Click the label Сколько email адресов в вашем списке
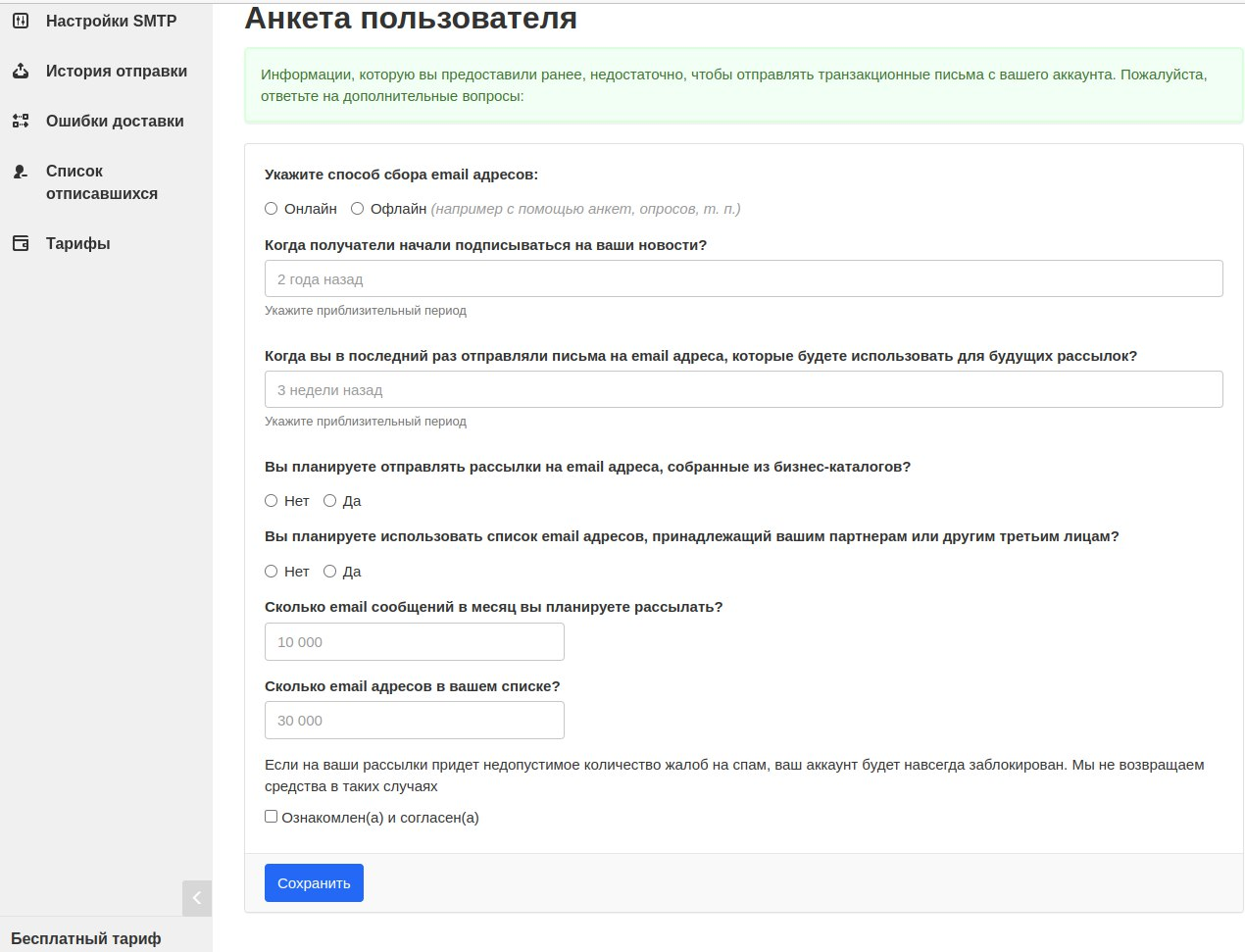The height and width of the screenshot is (952, 1245). tap(413, 686)
